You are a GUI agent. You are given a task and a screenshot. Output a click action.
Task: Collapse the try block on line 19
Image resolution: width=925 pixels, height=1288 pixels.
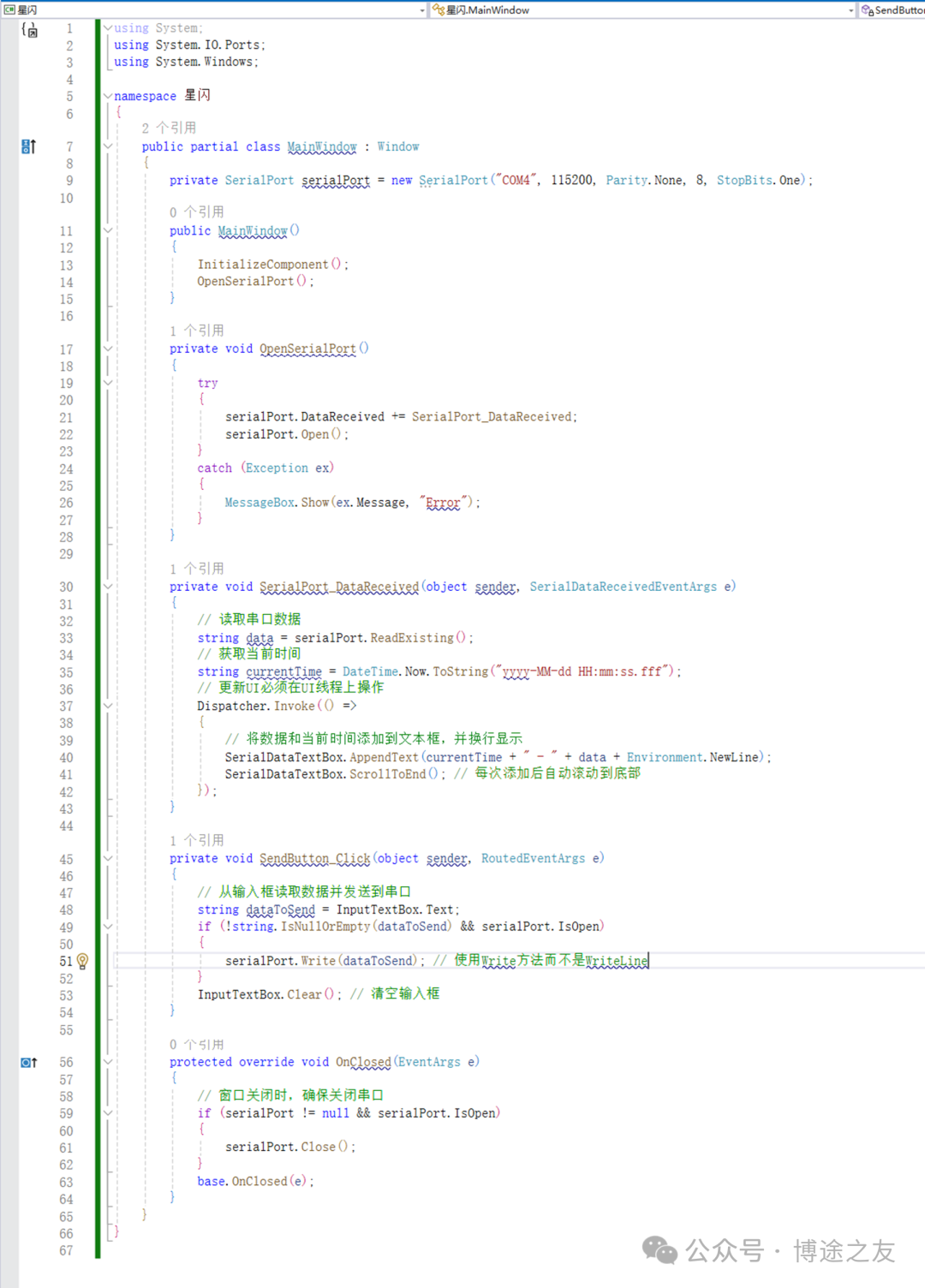pyautogui.click(x=107, y=383)
